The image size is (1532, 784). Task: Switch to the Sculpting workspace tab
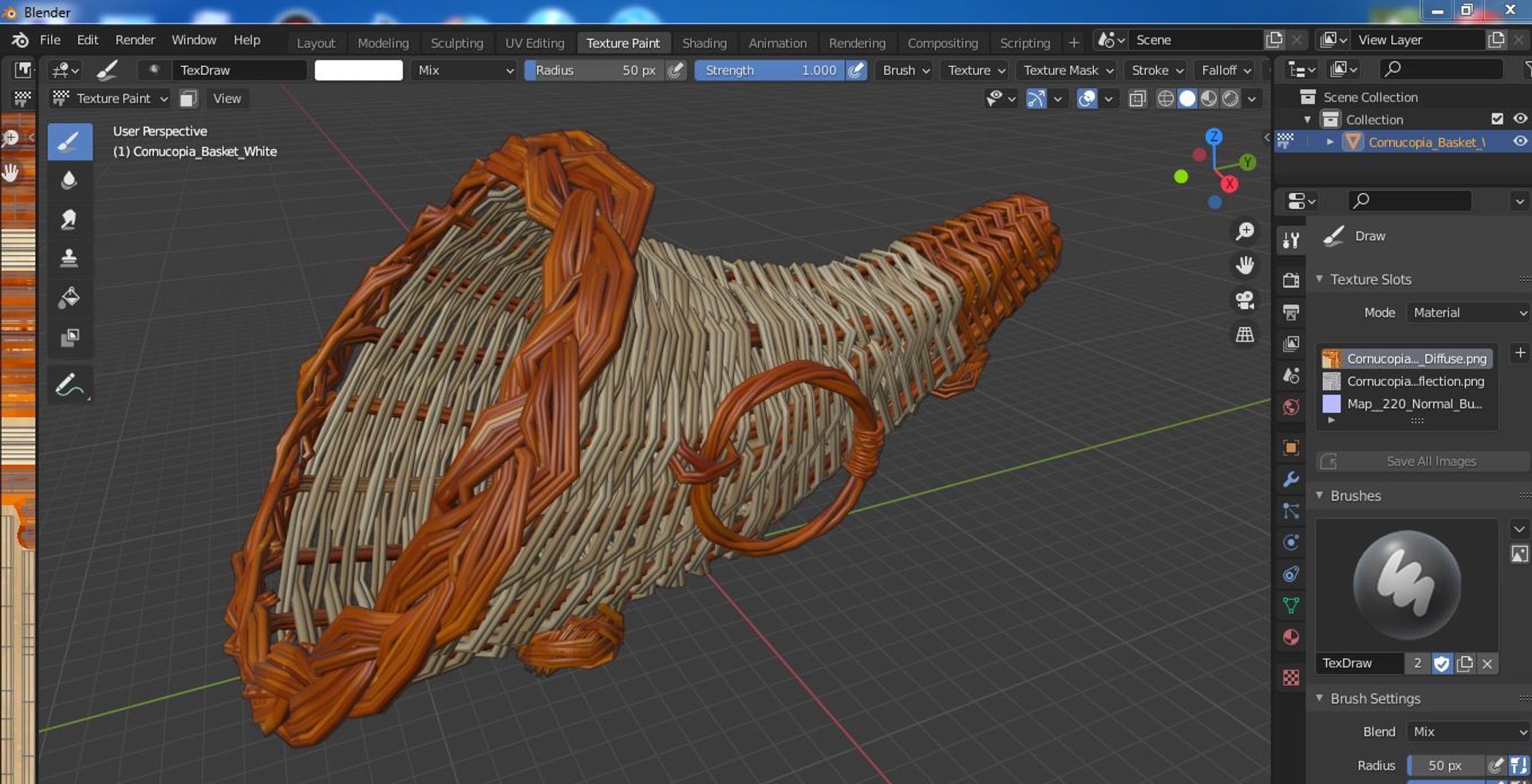pos(456,43)
